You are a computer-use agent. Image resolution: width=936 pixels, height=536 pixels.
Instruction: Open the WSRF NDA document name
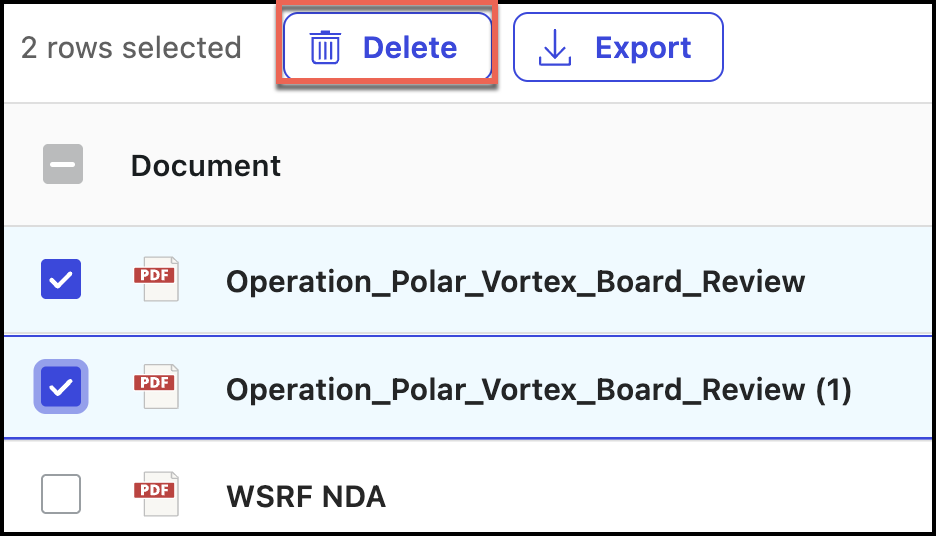click(x=306, y=495)
